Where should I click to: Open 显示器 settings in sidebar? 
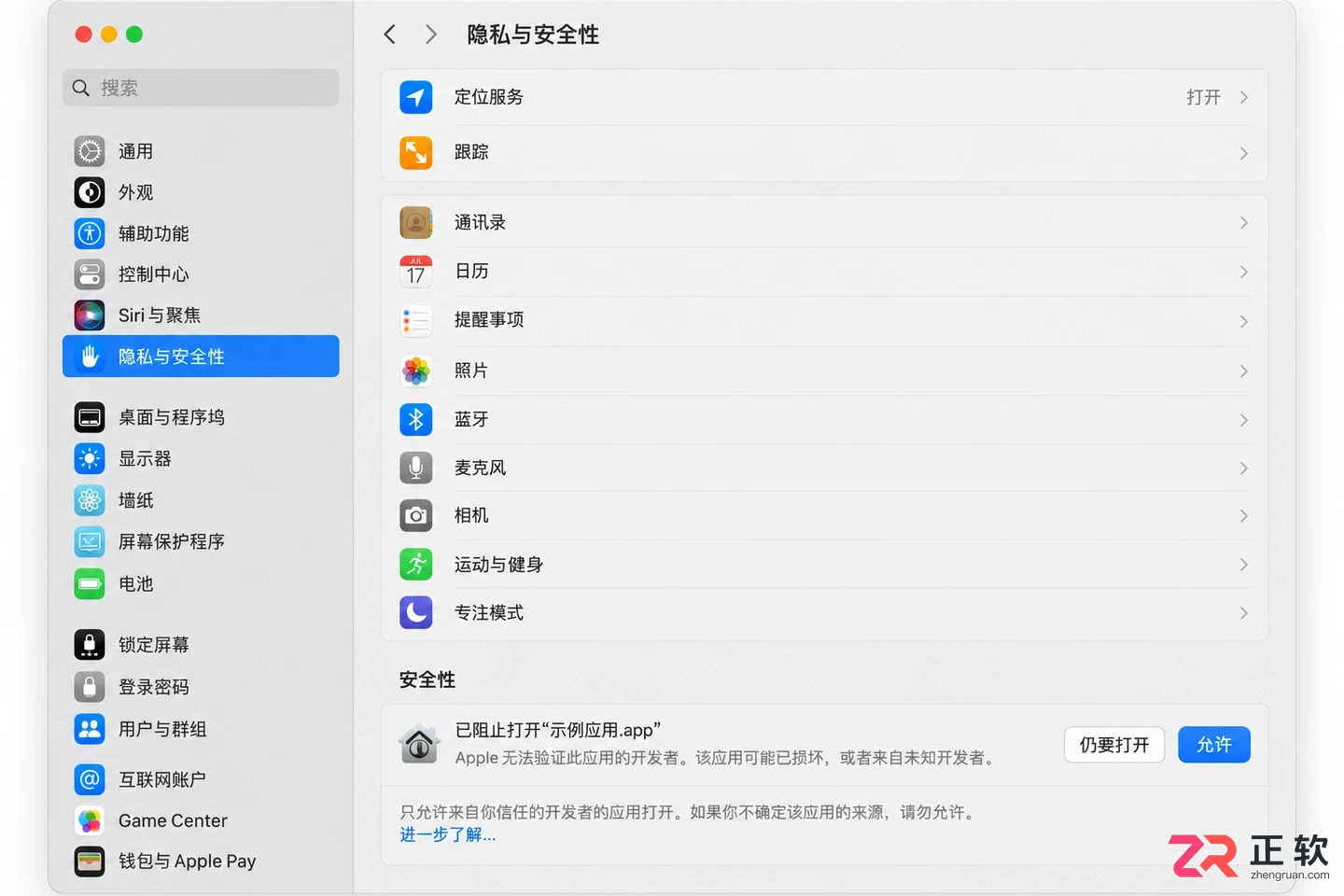point(201,458)
